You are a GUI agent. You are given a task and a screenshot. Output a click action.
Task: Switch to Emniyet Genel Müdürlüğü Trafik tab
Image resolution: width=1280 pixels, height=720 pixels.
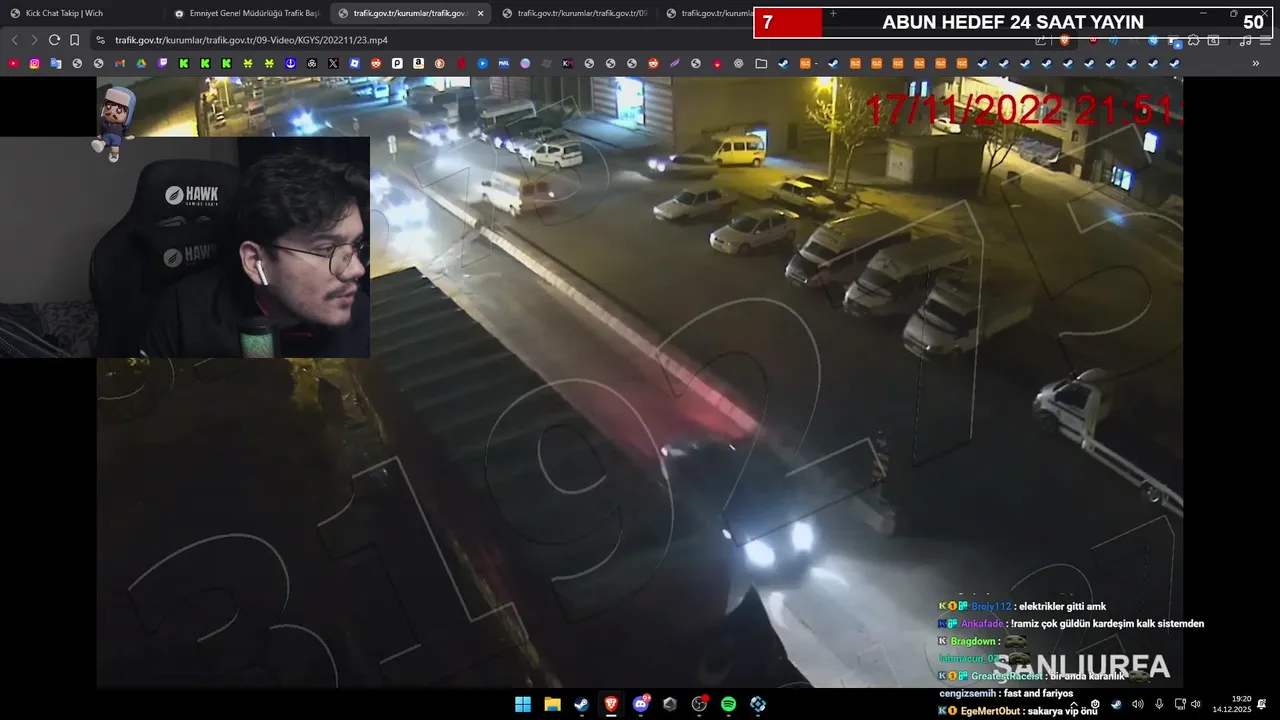point(245,13)
